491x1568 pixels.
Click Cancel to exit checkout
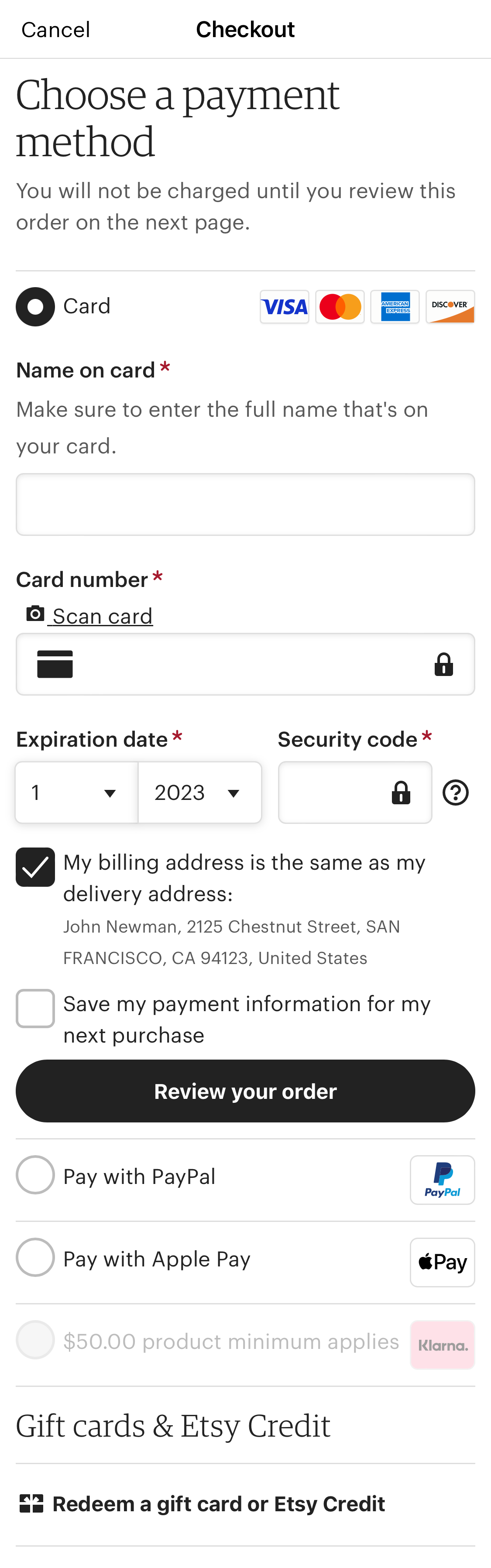(55, 29)
